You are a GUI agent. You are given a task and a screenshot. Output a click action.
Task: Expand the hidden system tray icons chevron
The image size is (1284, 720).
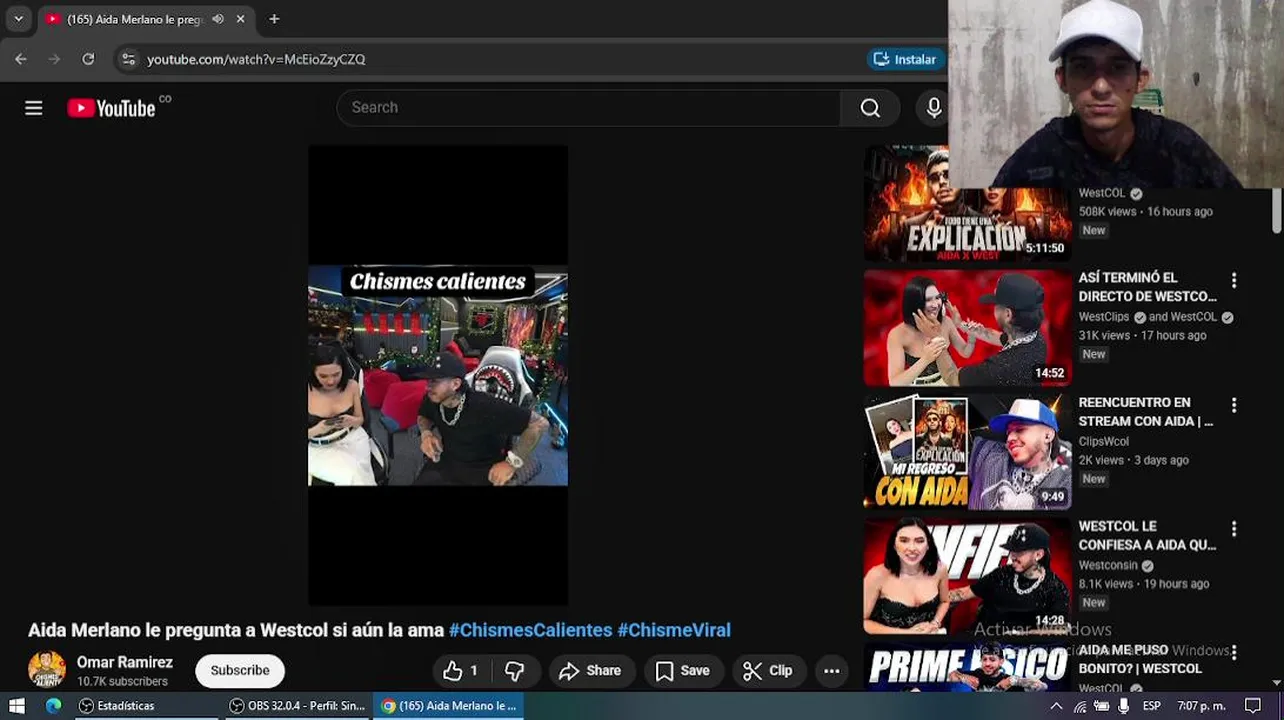1056,706
